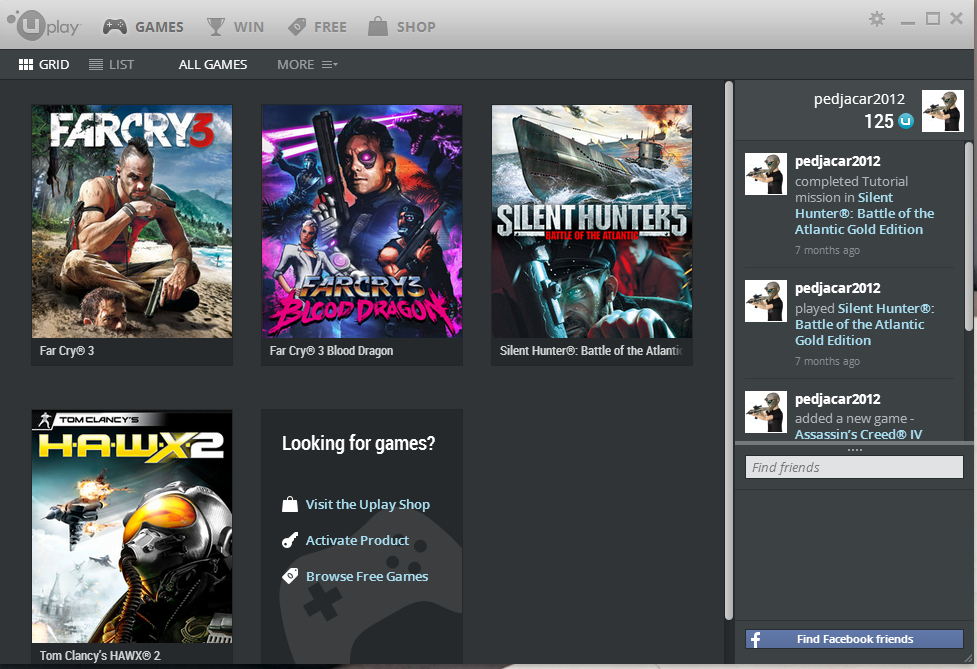Image resolution: width=977 pixels, height=669 pixels.
Task: Minimize the Uplay window
Action: (x=908, y=21)
